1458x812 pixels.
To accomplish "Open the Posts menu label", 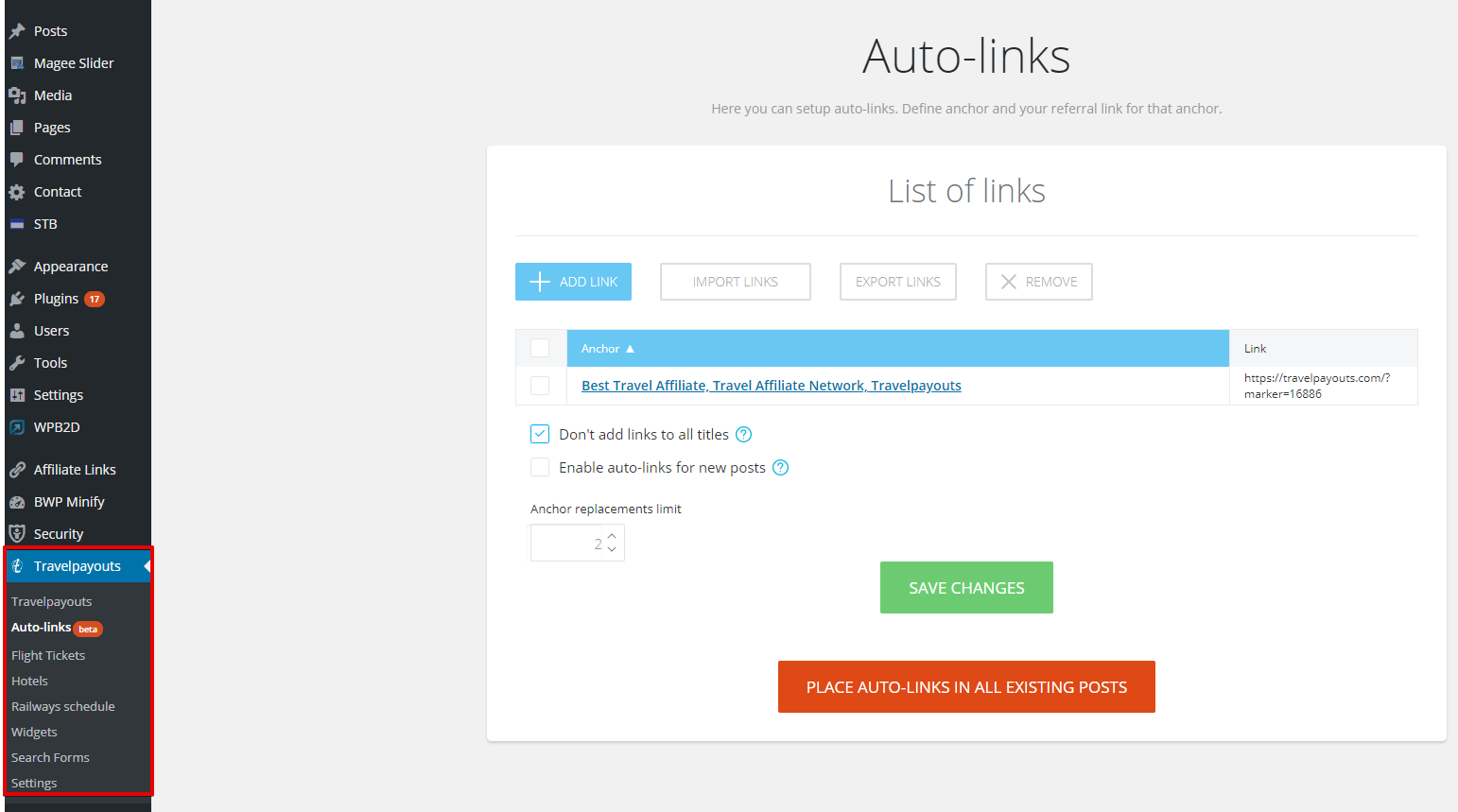I will tap(50, 31).
